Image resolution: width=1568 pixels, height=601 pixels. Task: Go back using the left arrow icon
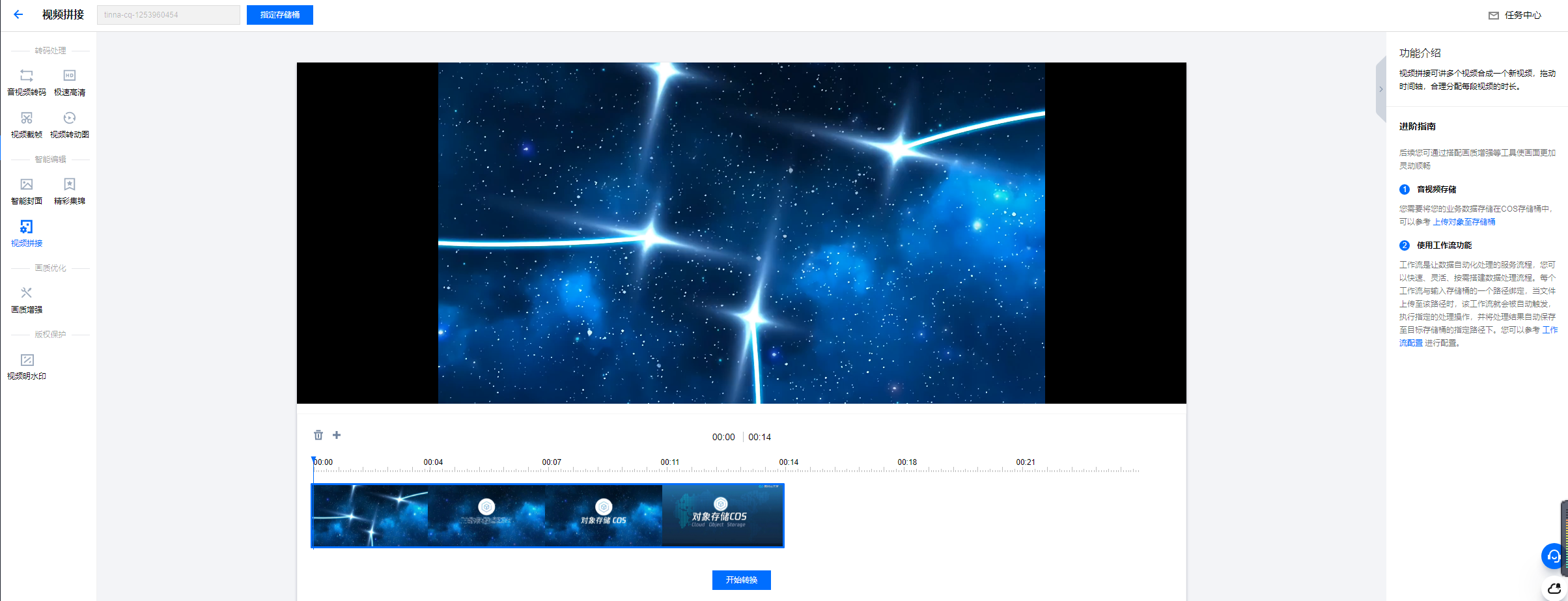click(x=18, y=14)
